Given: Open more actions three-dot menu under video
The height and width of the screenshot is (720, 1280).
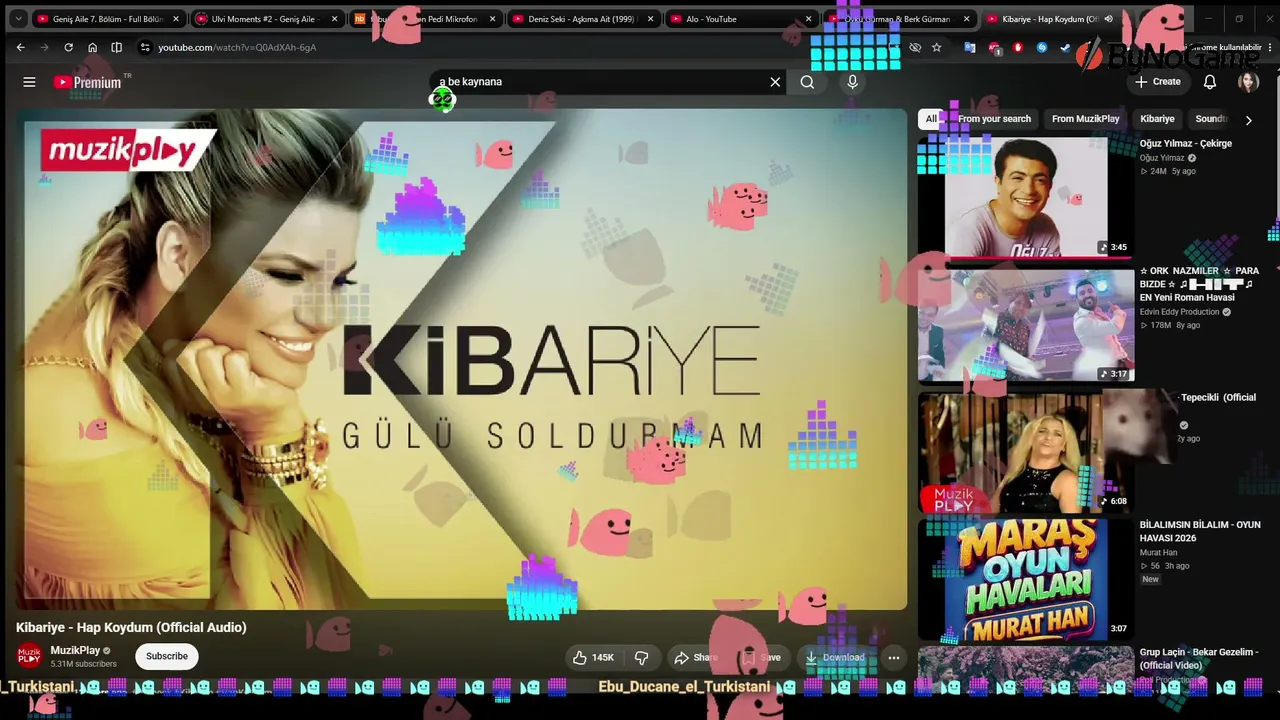Looking at the screenshot, I should pyautogui.click(x=894, y=657).
